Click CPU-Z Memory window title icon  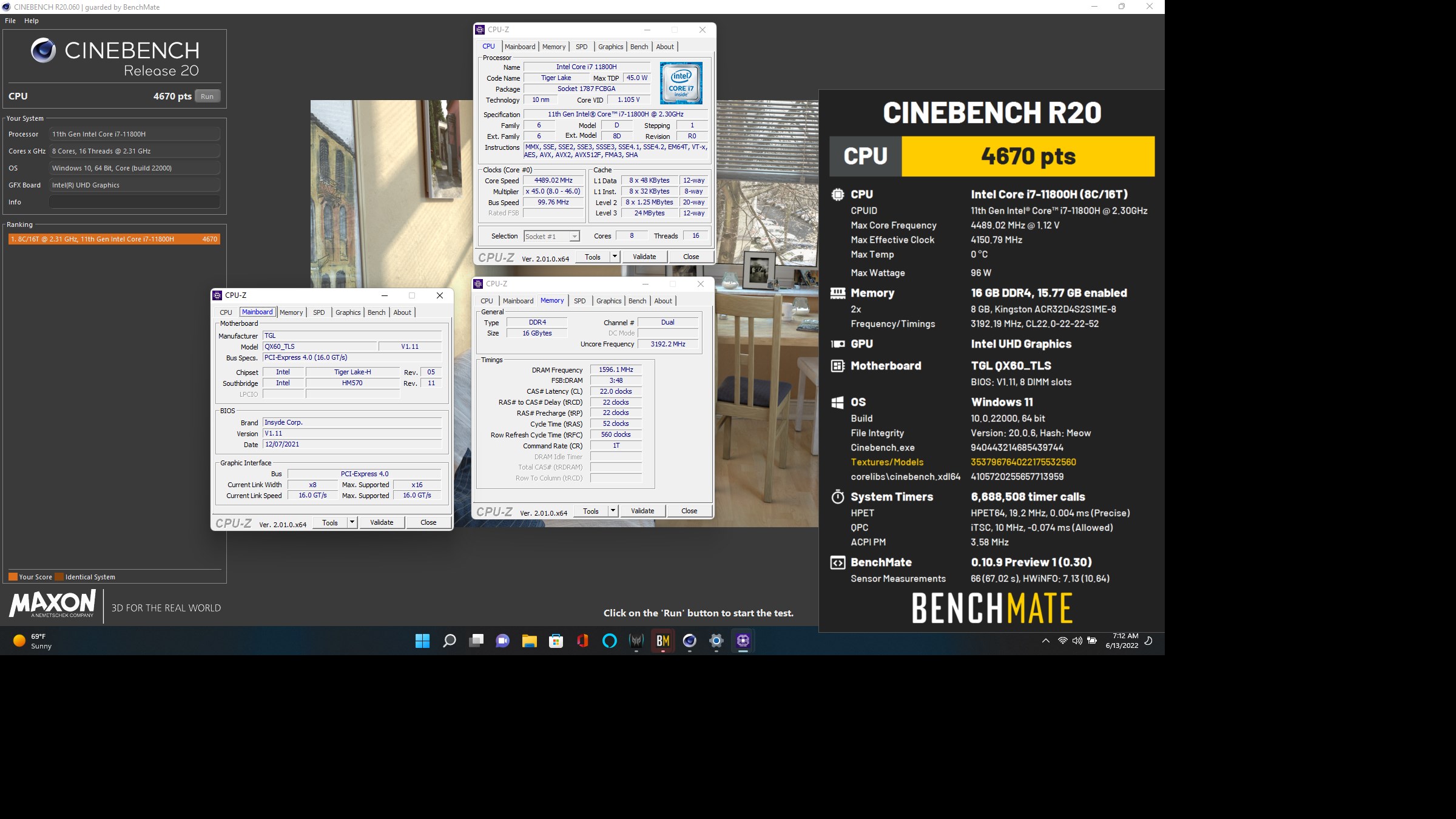478,284
